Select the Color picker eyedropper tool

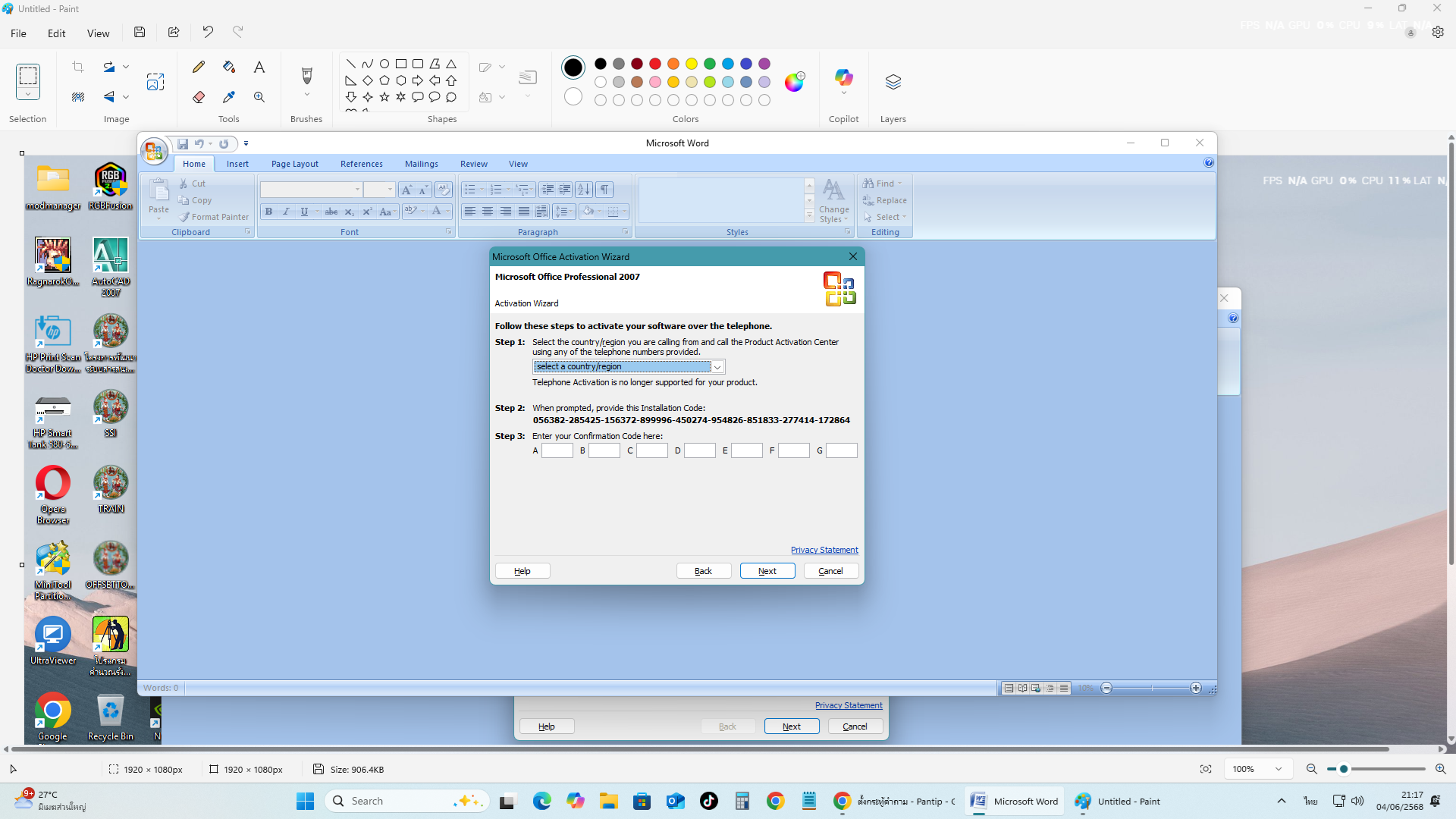(229, 97)
